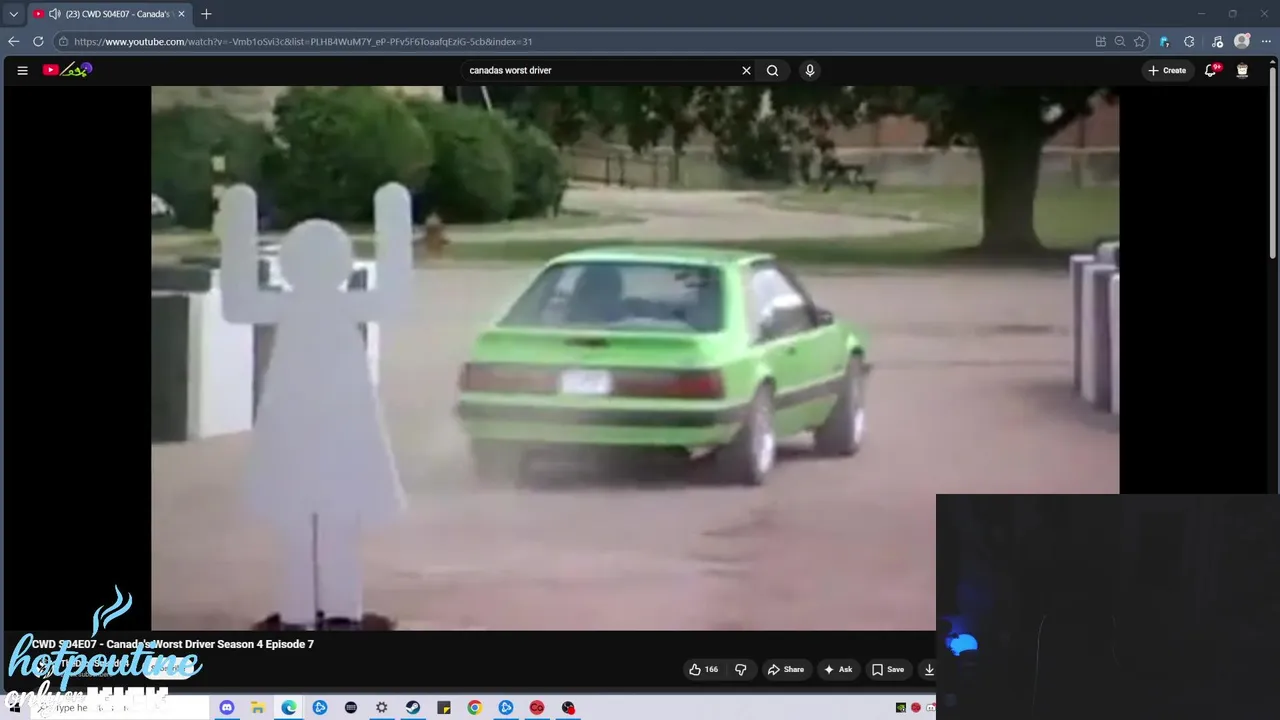This screenshot has width=1280, height=720.
Task: Click the zoom-out magnifier in address bar
Action: pos(1120,41)
